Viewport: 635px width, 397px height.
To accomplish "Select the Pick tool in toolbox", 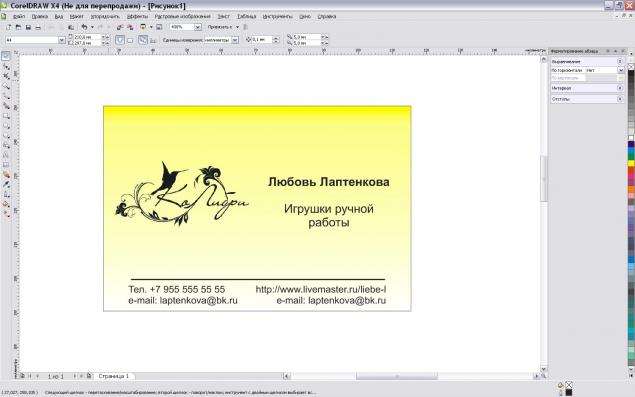I will click(x=6, y=56).
